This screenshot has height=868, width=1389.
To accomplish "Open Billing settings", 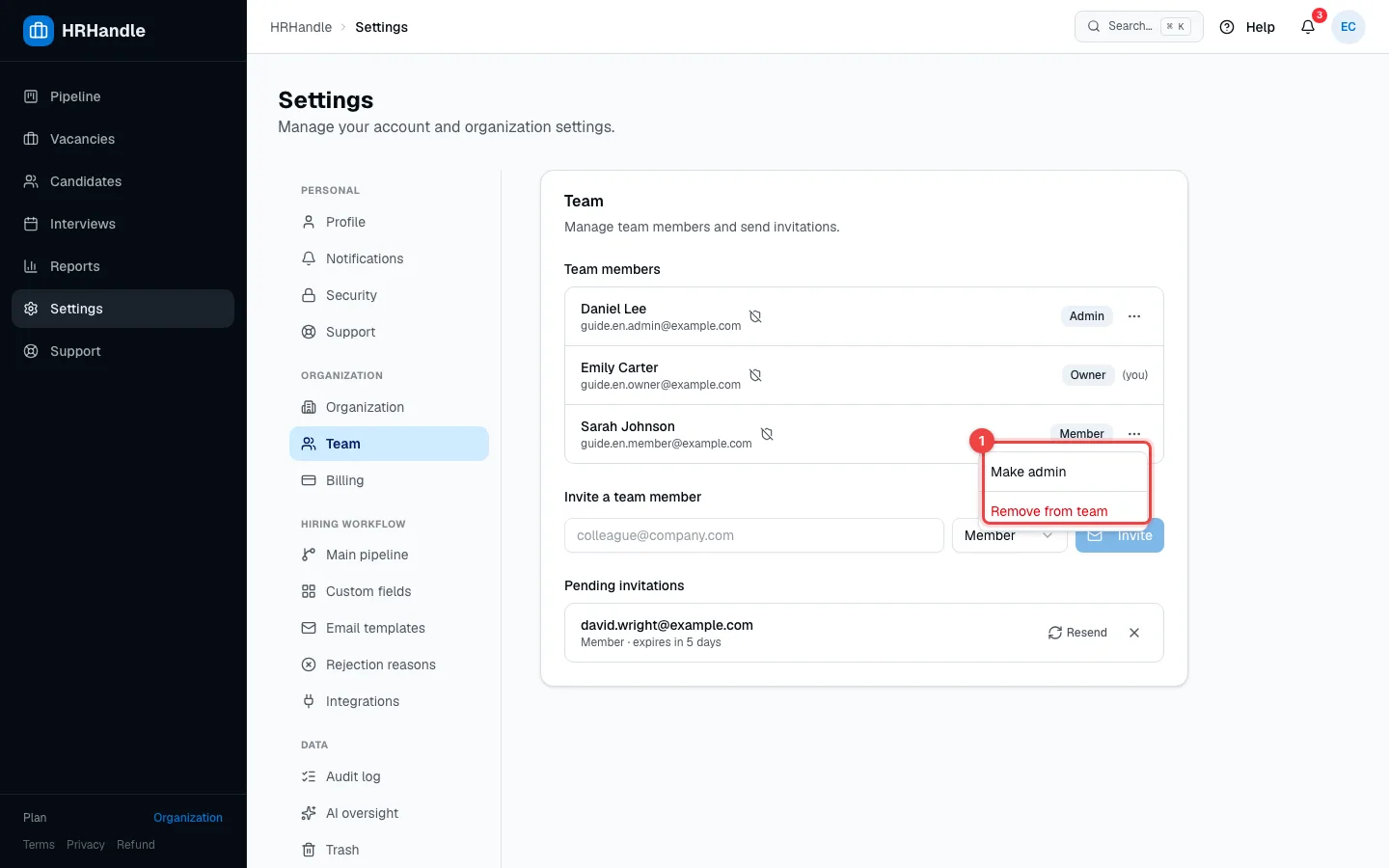I will (x=389, y=480).
